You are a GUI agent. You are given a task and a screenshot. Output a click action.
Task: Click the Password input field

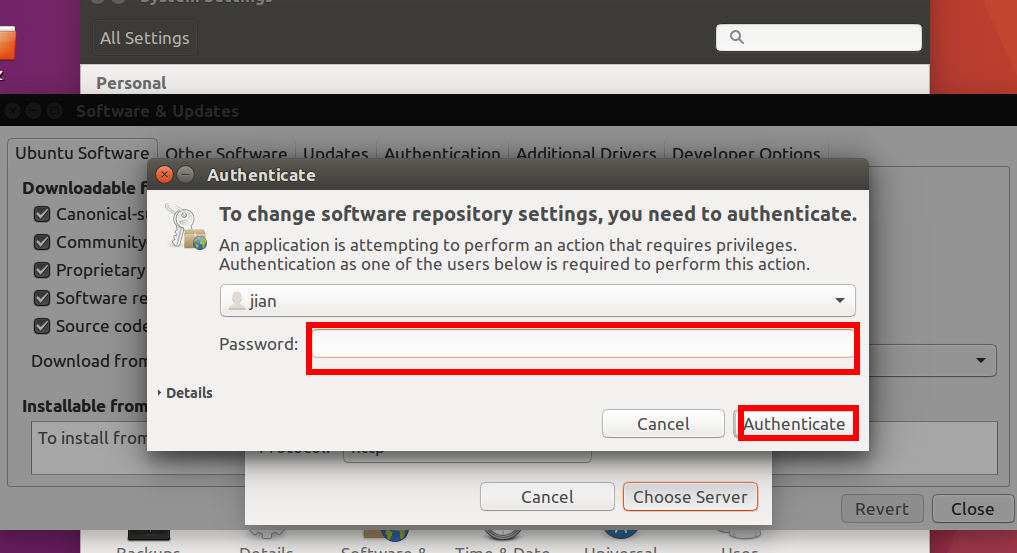[x=583, y=344]
